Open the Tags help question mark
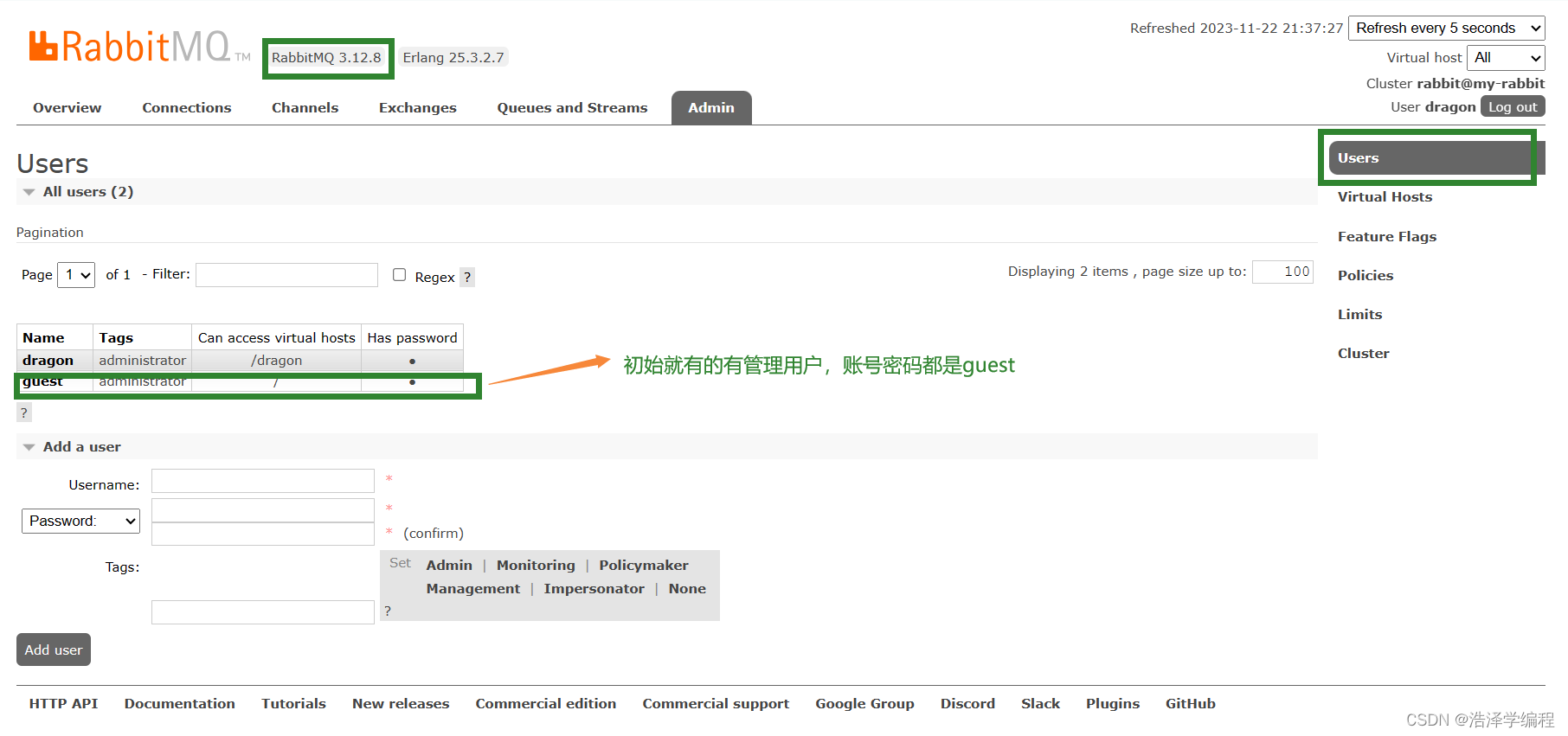Viewport: 1568px width, 736px height. click(x=388, y=611)
